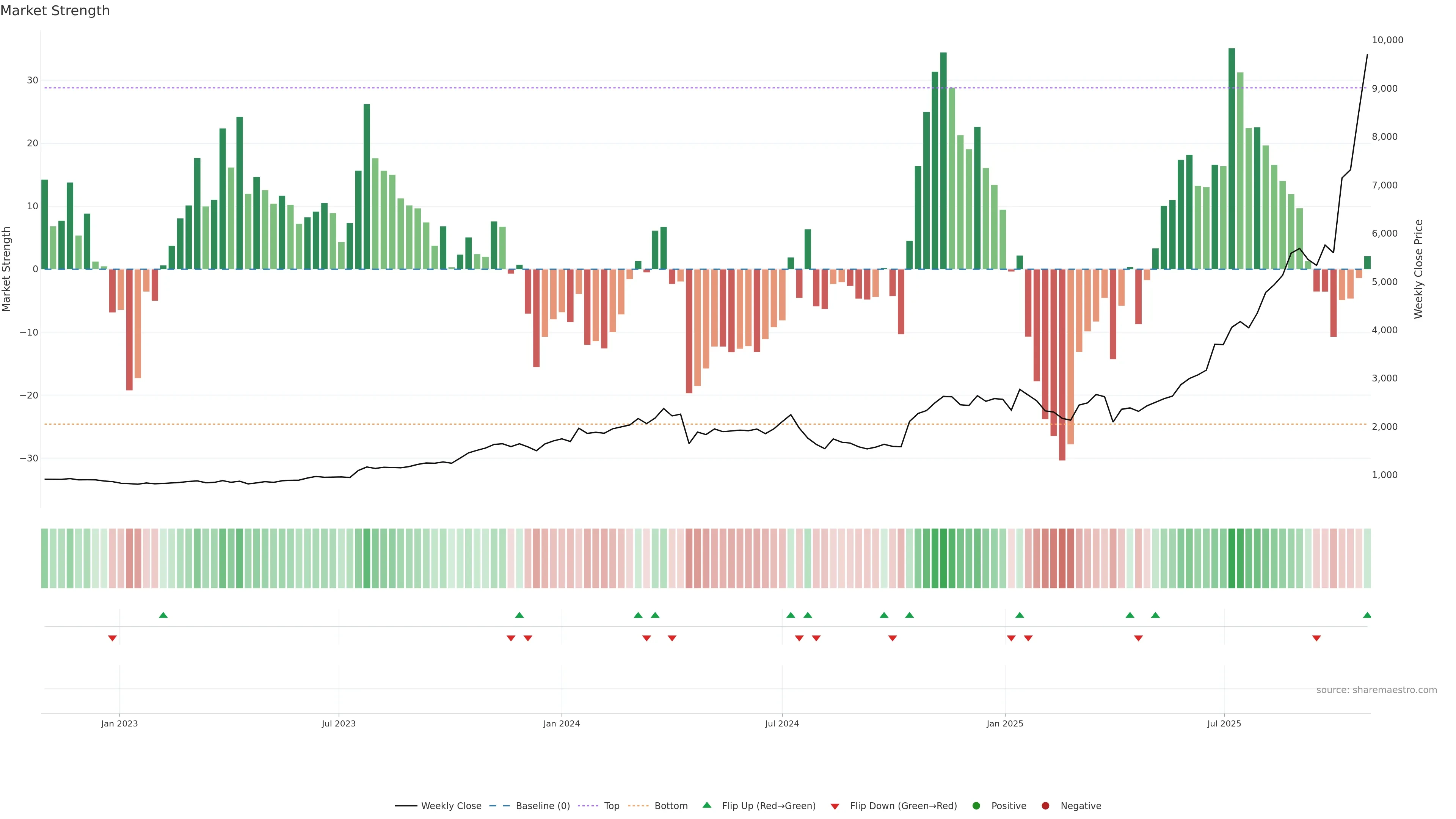
Task: Click Negative red circle legend icon
Action: (1045, 805)
